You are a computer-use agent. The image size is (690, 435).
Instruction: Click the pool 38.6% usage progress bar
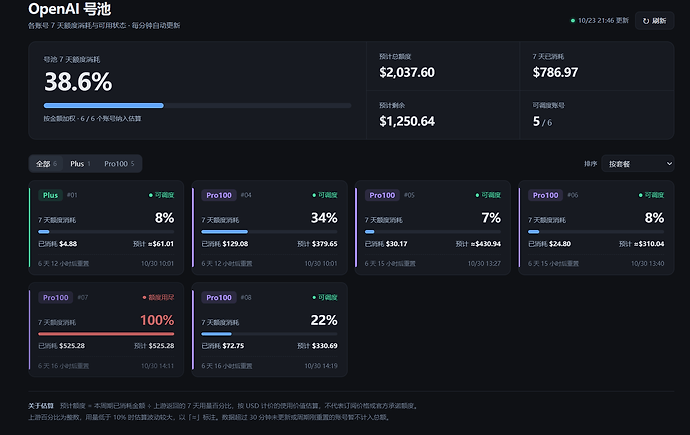pyautogui.click(x=197, y=106)
